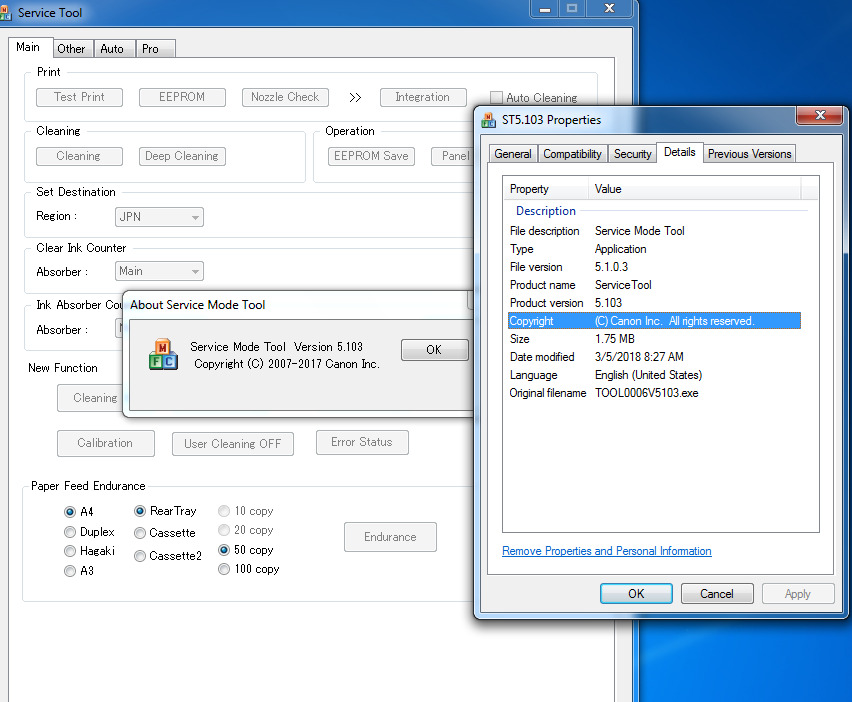This screenshot has width=852, height=702.
Task: Open the Pro tab
Action: (155, 49)
